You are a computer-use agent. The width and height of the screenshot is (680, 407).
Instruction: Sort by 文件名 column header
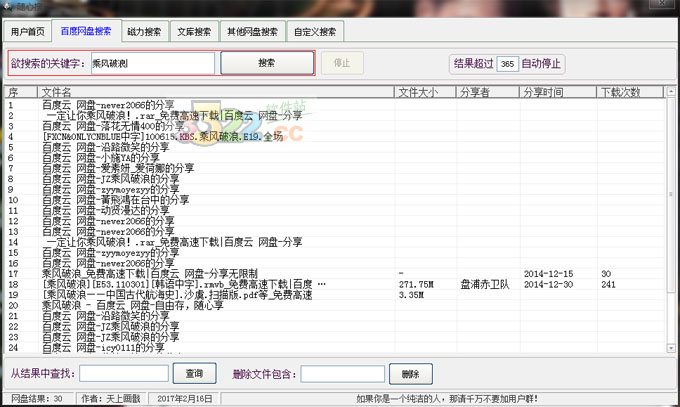pyautogui.click(x=216, y=92)
